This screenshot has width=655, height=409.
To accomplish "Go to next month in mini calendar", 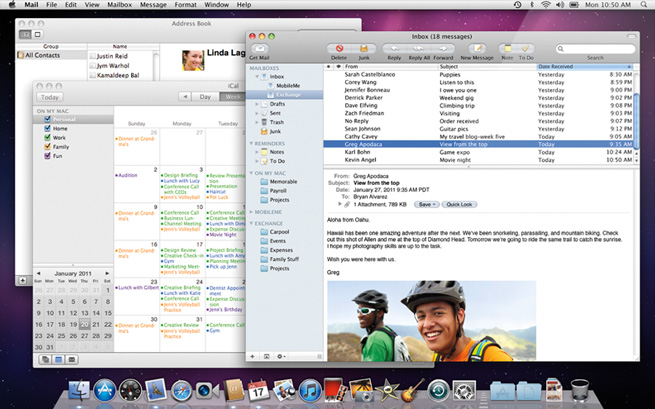I will (107, 273).
